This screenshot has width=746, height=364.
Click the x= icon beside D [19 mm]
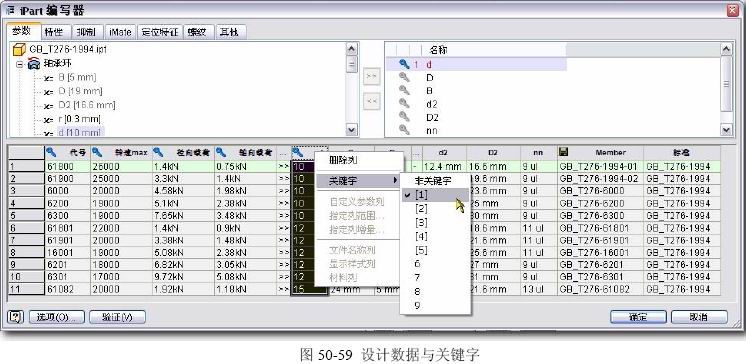pos(48,91)
